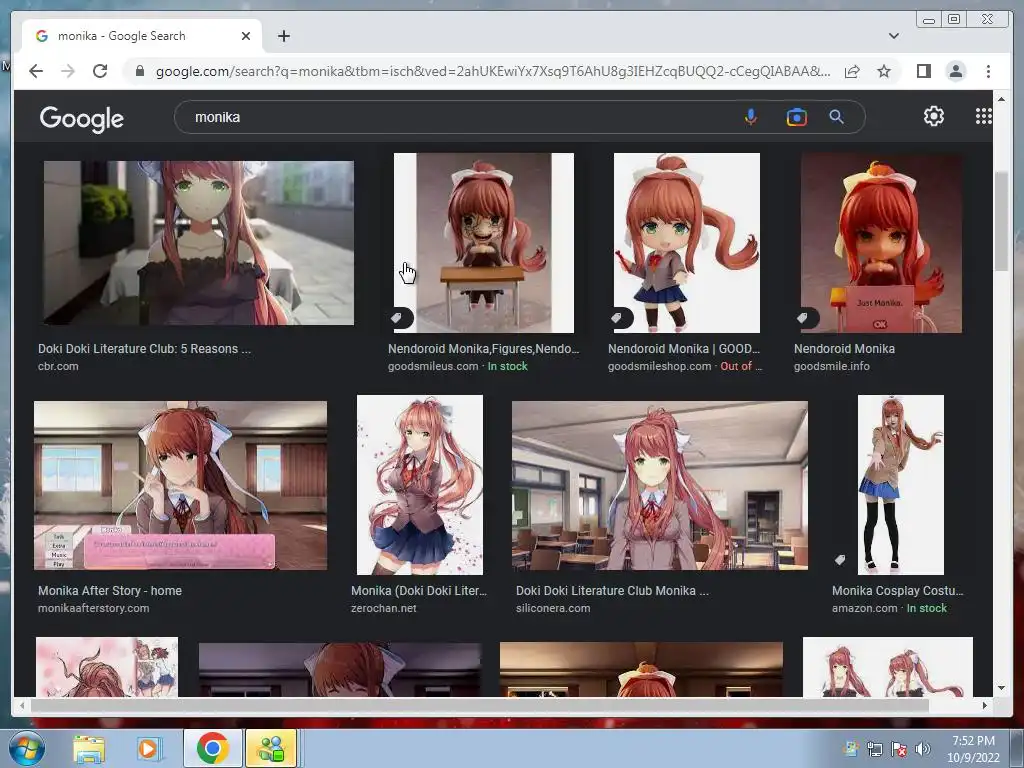The height and width of the screenshot is (768, 1024).
Task: Open Chrome three-dot menu
Action: point(988,71)
